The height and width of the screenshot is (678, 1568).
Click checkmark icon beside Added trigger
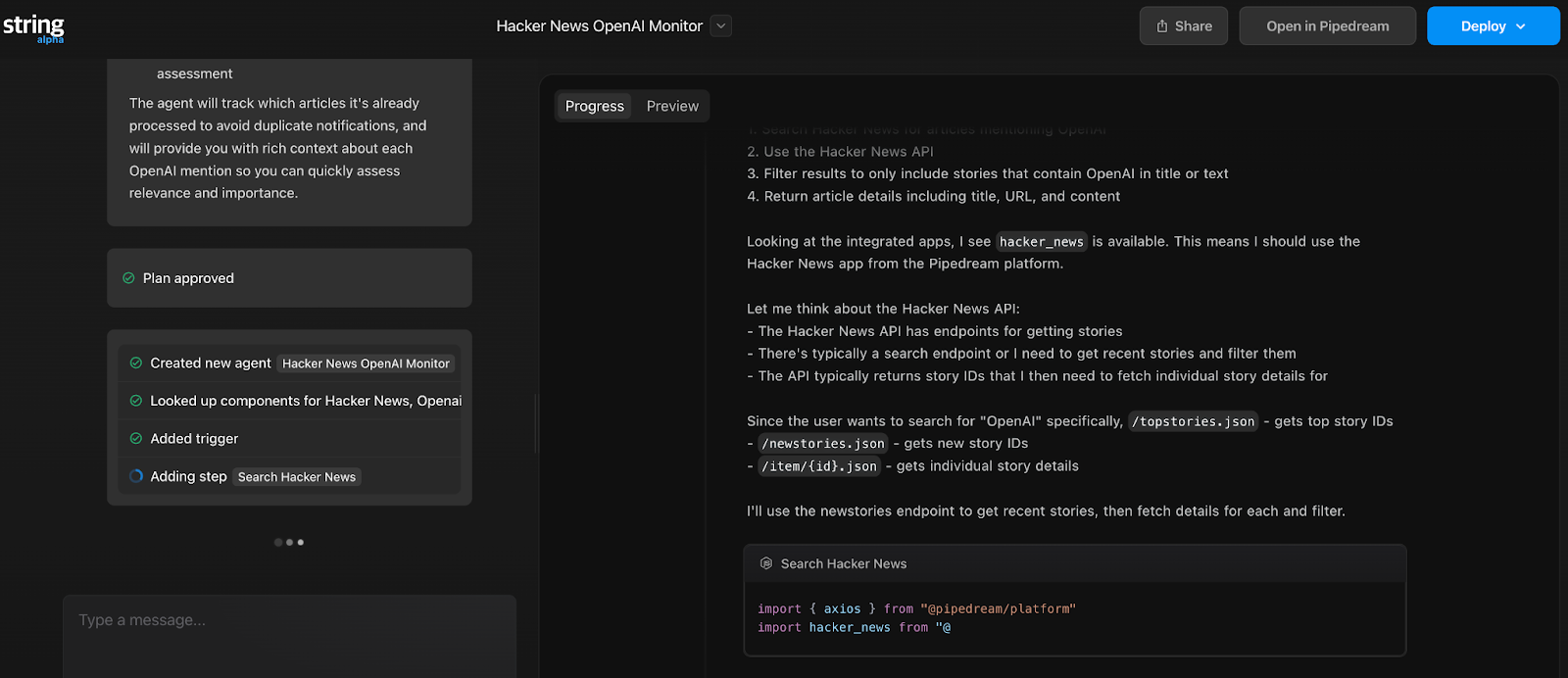136,439
